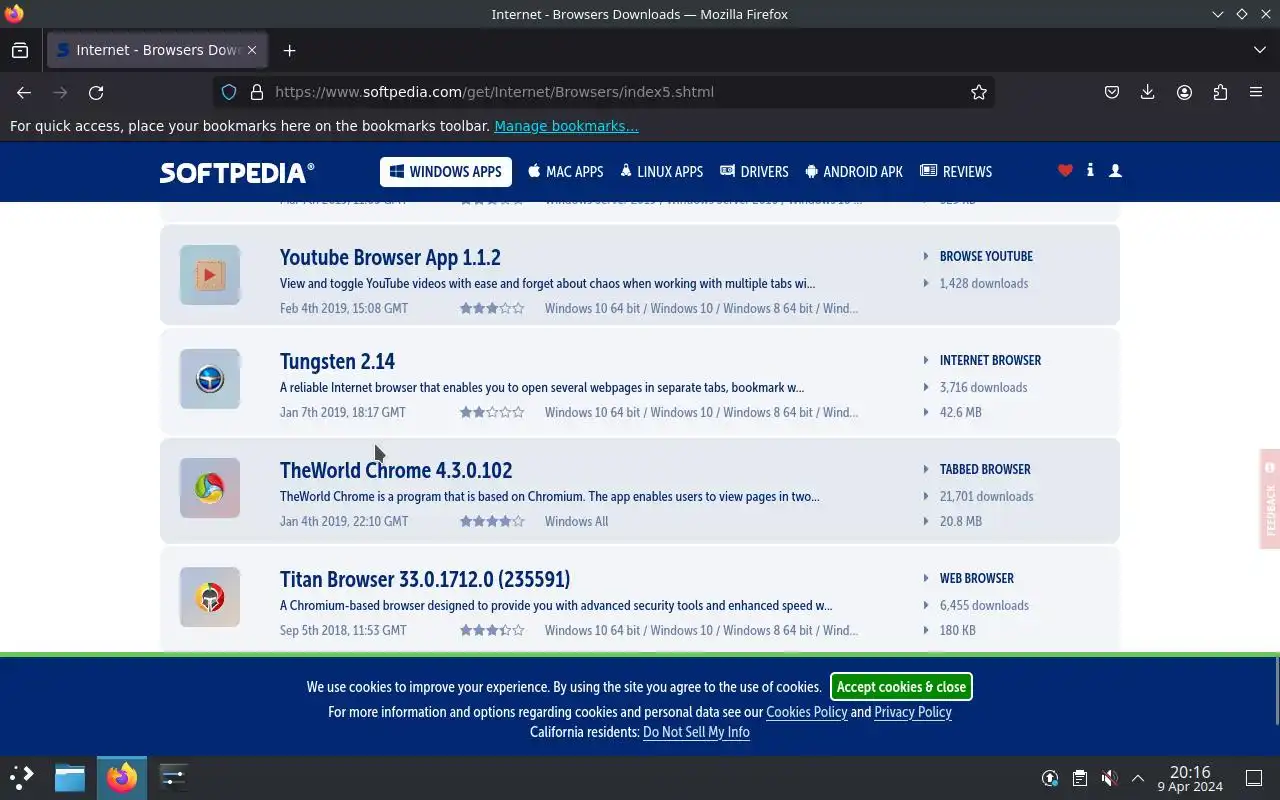Click TheWorld Chrome star rating
Screen dimensions: 1280x800
[x=492, y=521]
